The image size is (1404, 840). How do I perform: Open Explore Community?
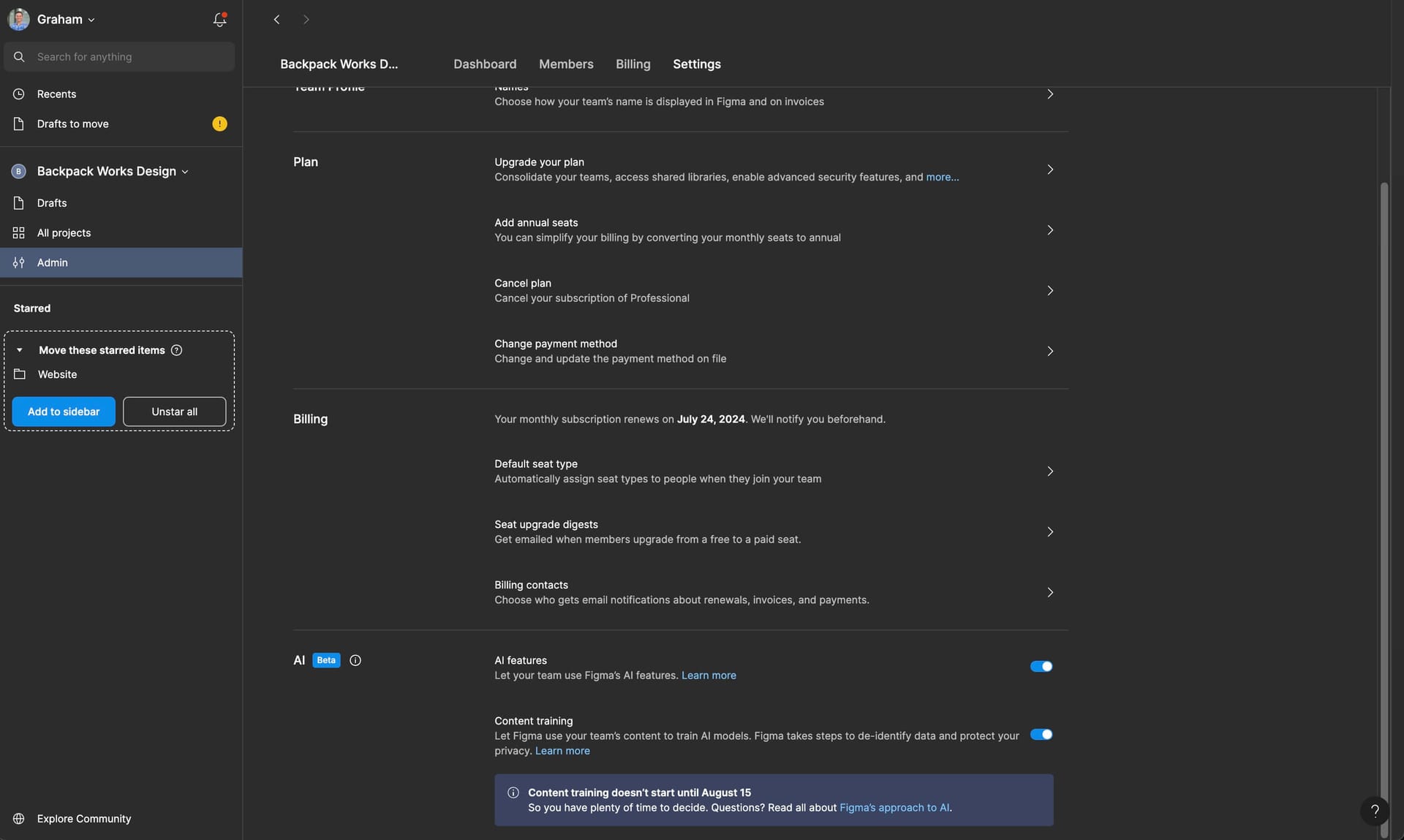tap(83, 818)
